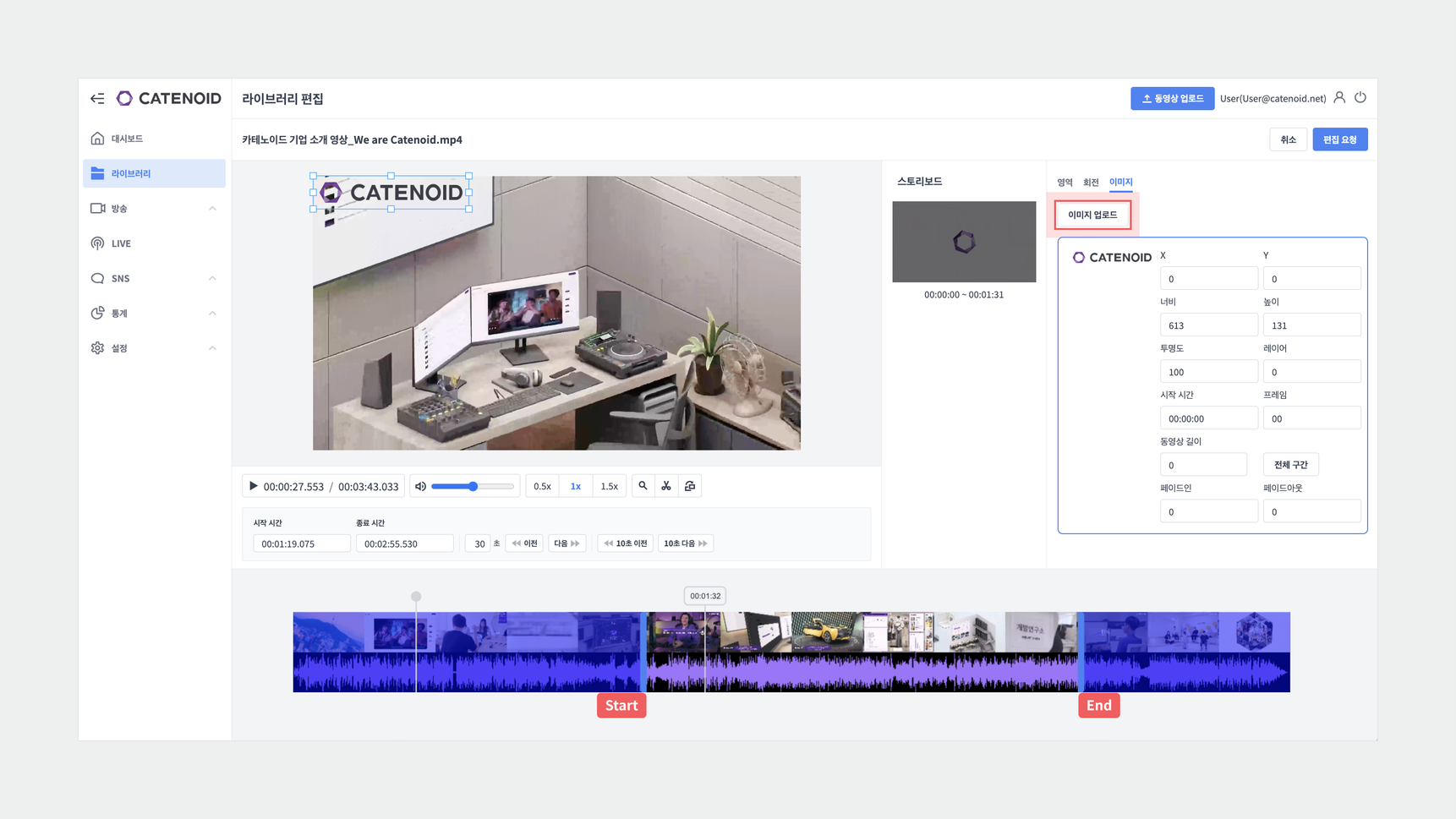Screen dimensions: 1456x819
Task: Select the 1x playback speed
Action: pyautogui.click(x=576, y=486)
